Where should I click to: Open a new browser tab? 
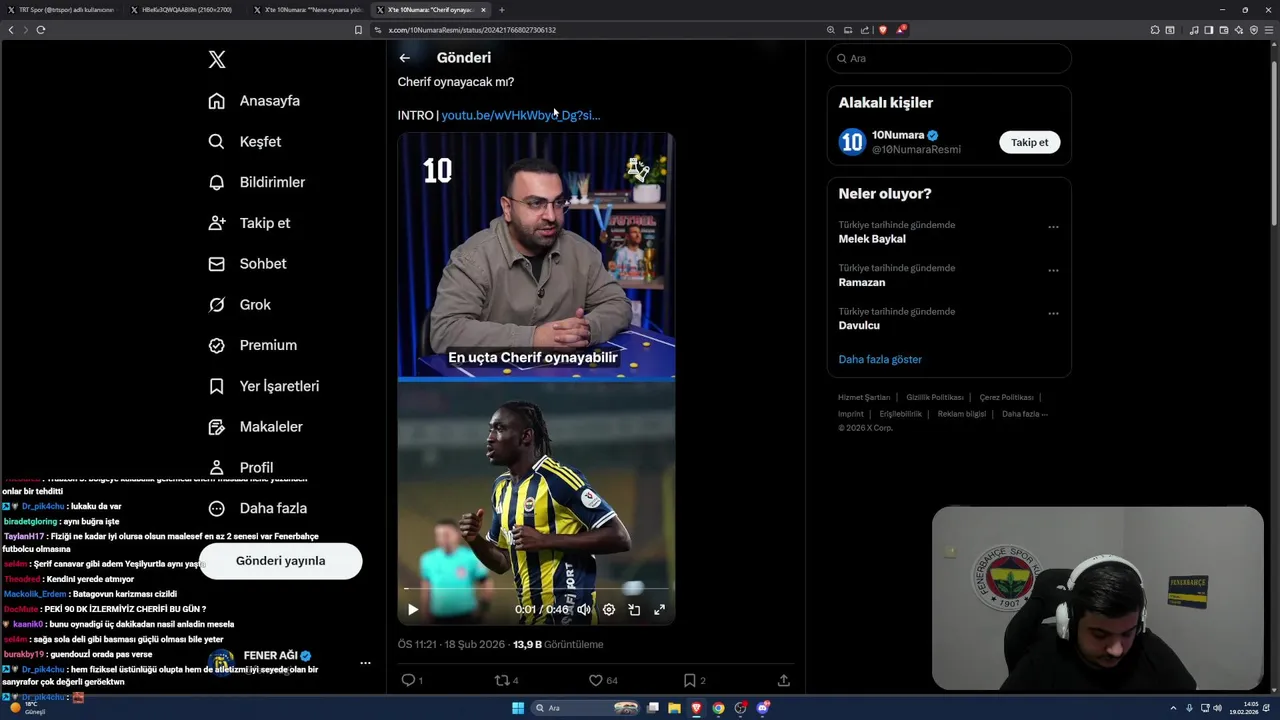click(x=502, y=10)
